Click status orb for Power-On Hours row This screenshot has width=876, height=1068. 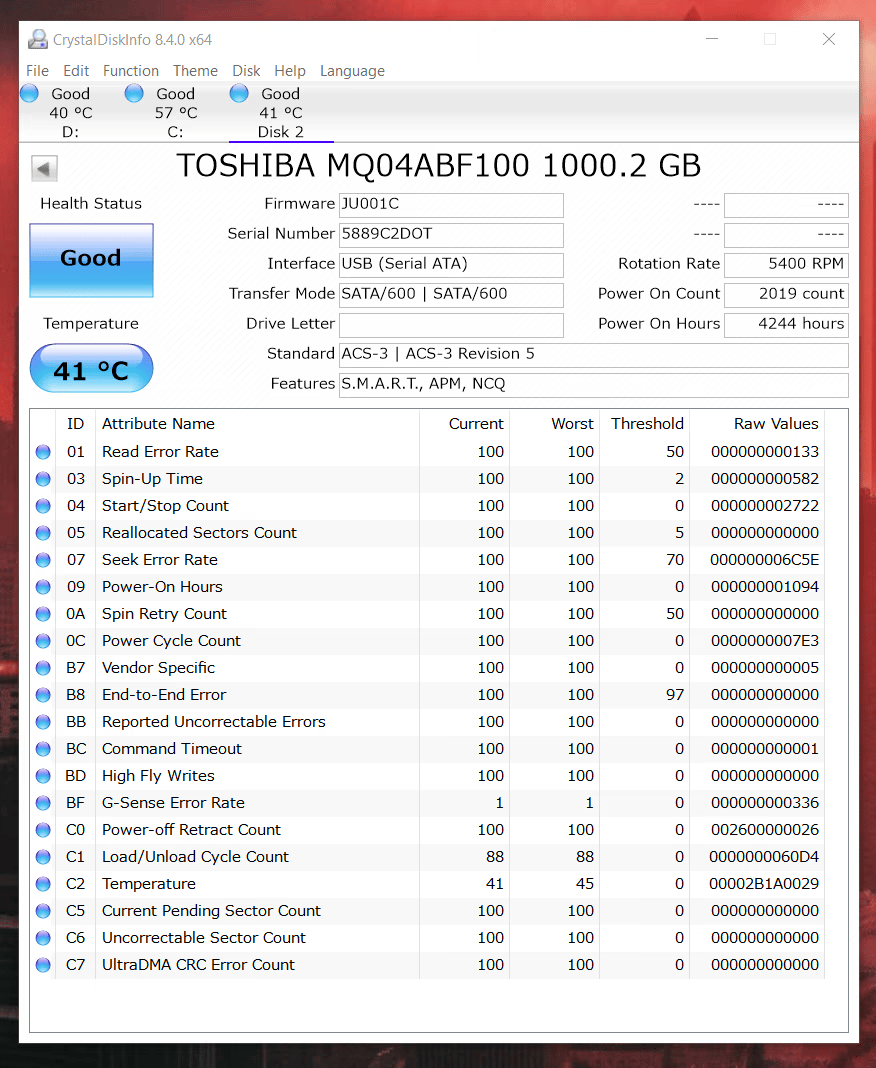tap(43, 587)
